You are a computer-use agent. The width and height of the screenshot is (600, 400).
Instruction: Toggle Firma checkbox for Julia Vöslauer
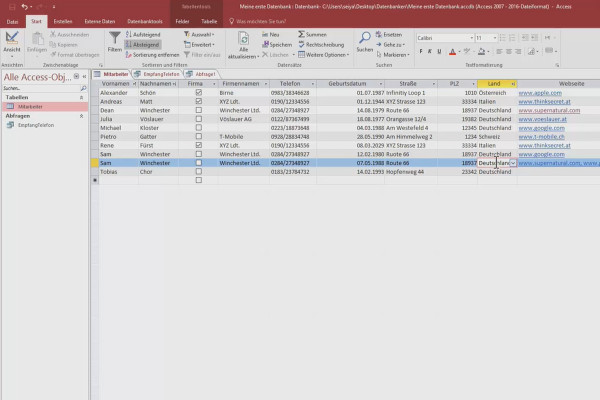coord(199,119)
